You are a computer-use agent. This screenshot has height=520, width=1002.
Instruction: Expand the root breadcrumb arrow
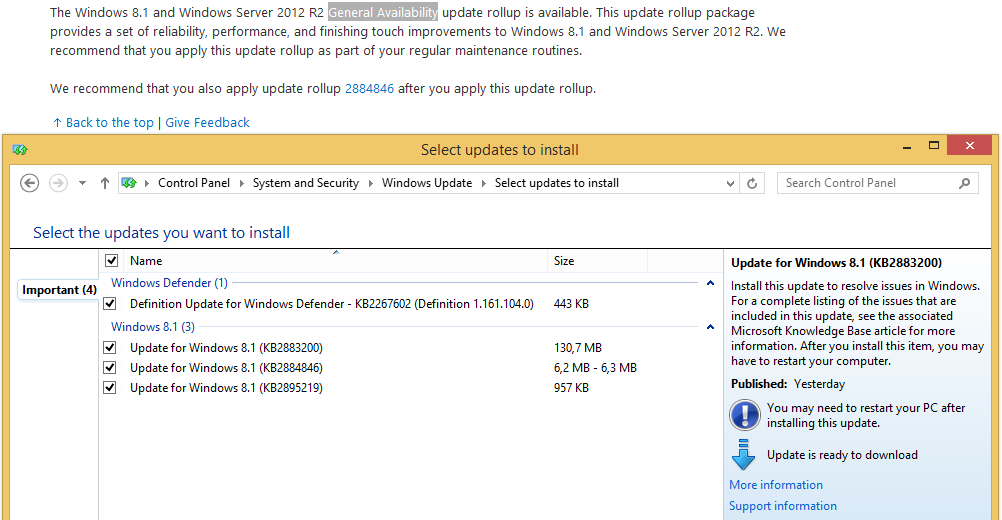(x=146, y=183)
